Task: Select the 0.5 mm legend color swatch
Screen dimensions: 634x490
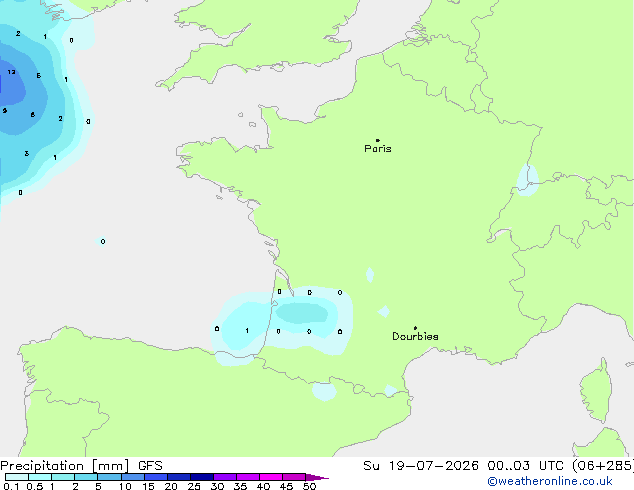Action: click(x=40, y=477)
